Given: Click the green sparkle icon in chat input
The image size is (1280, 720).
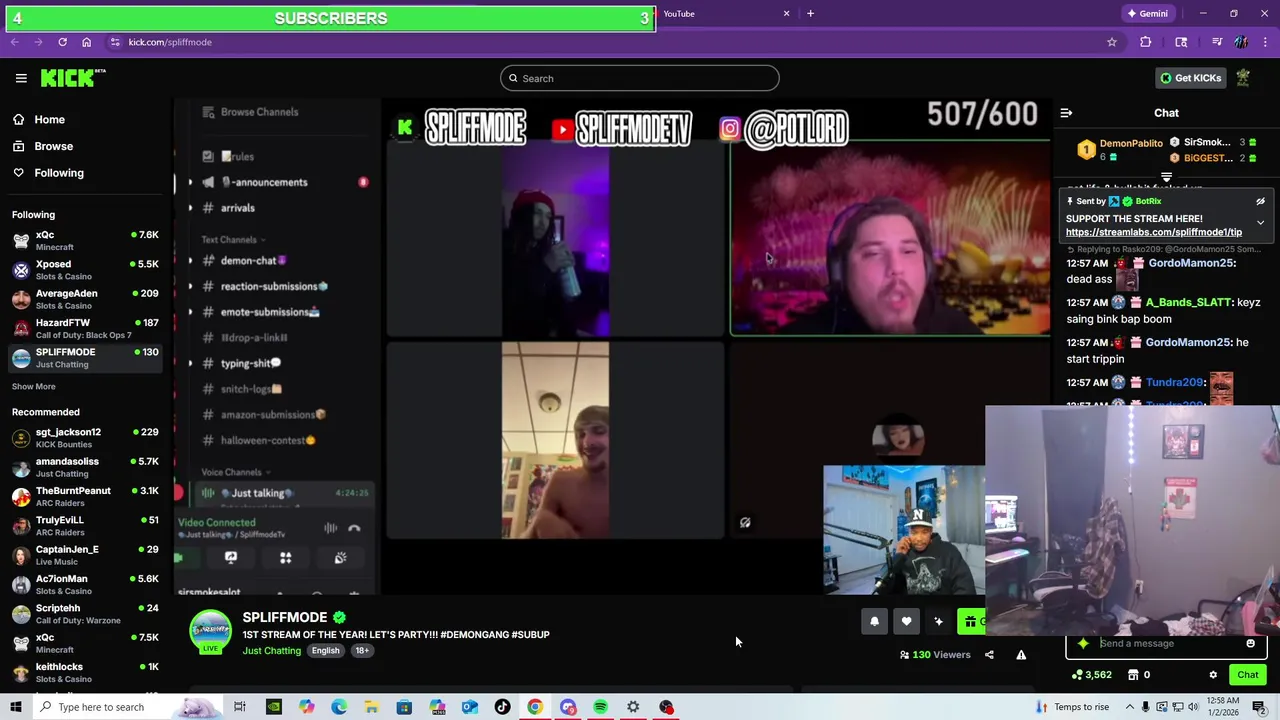Looking at the screenshot, I should 1083,643.
